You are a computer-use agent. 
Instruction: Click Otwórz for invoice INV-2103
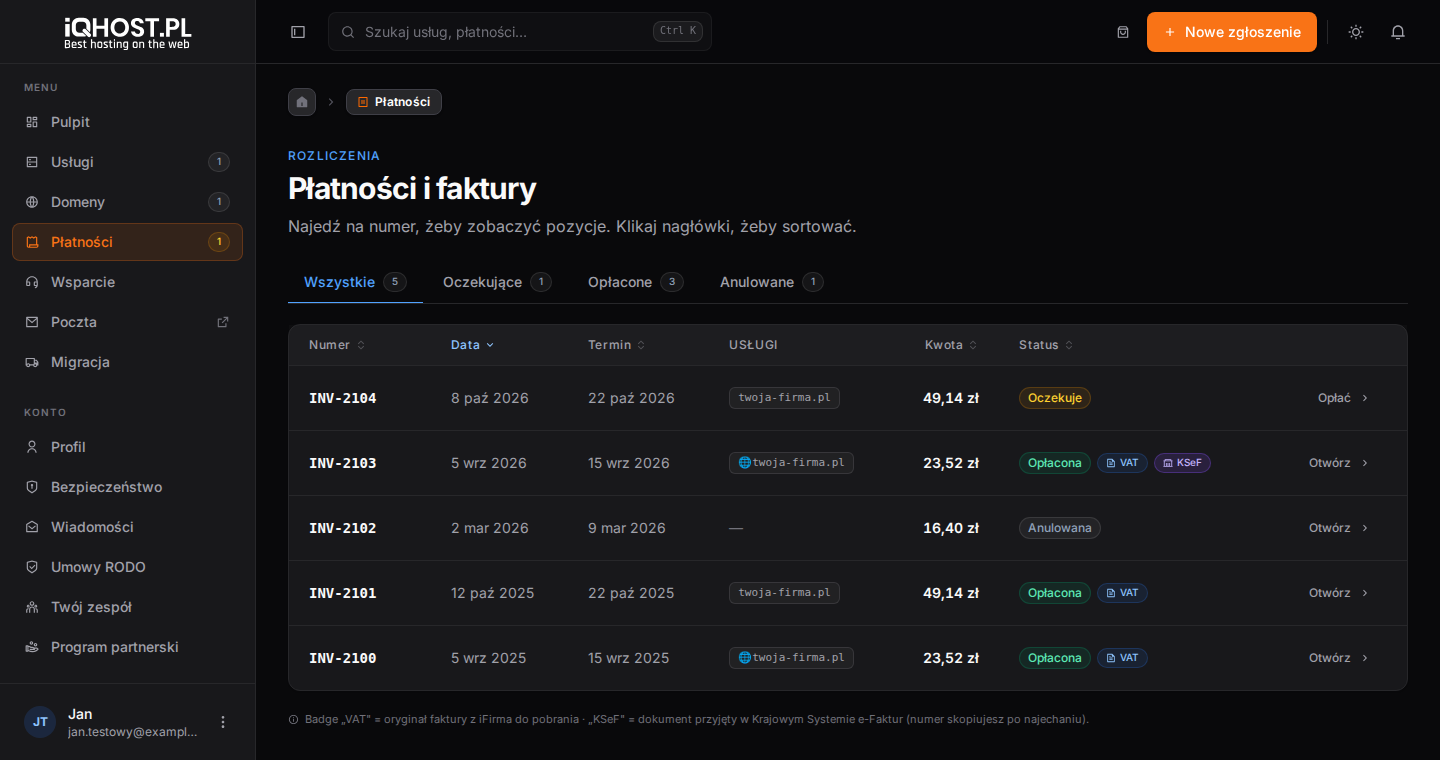tap(1339, 463)
